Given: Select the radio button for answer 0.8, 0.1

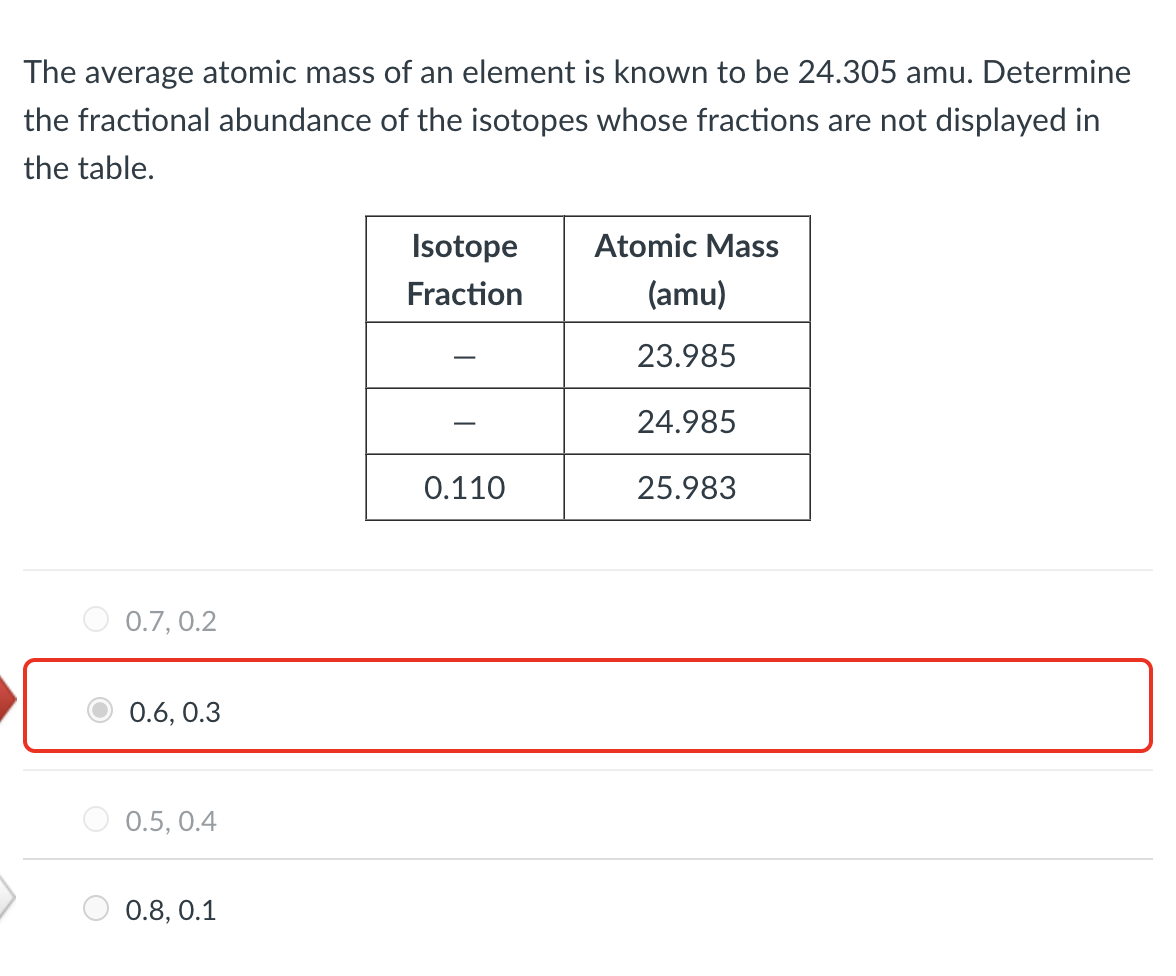Looking at the screenshot, I should click(x=95, y=908).
